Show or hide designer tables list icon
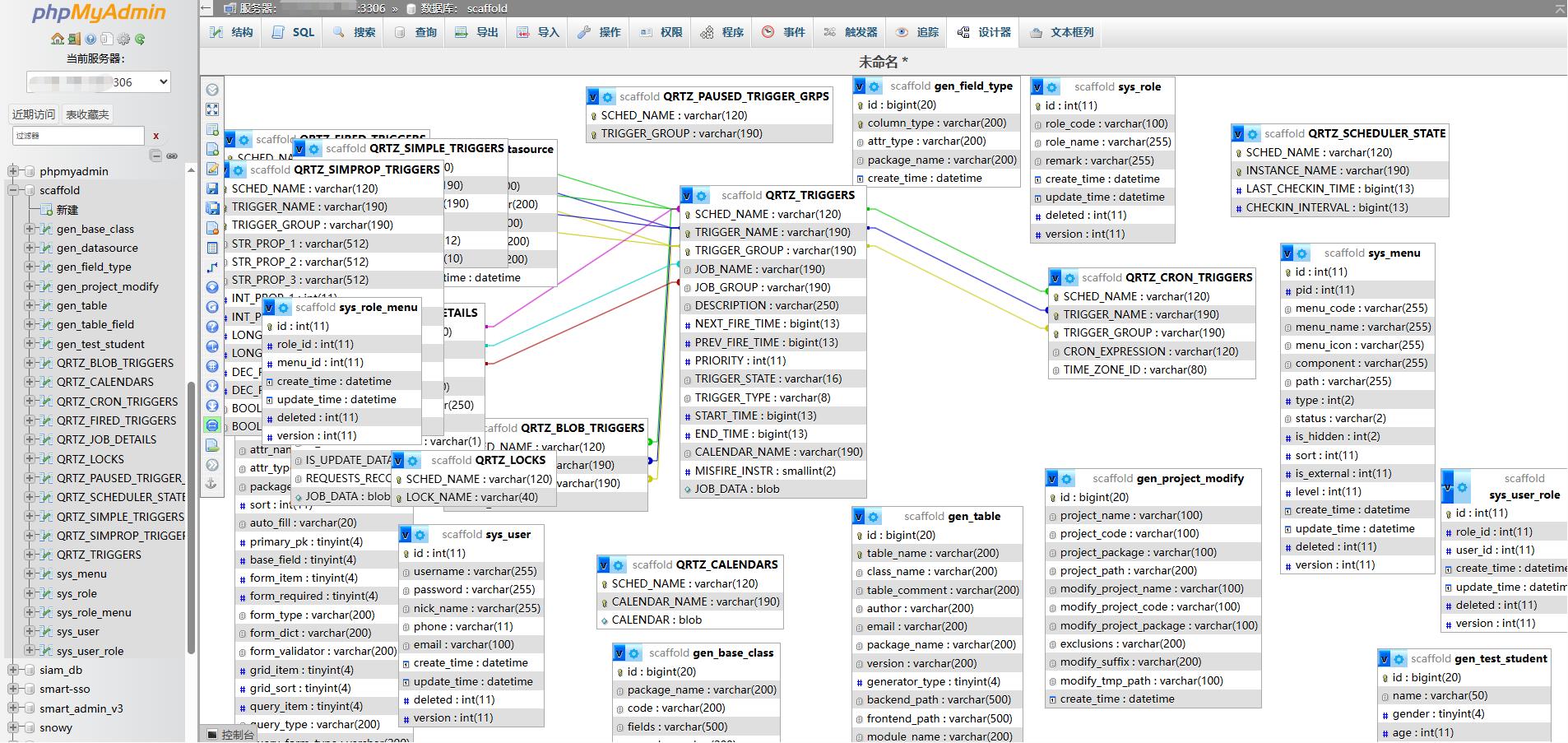1568x743 pixels. [x=212, y=90]
